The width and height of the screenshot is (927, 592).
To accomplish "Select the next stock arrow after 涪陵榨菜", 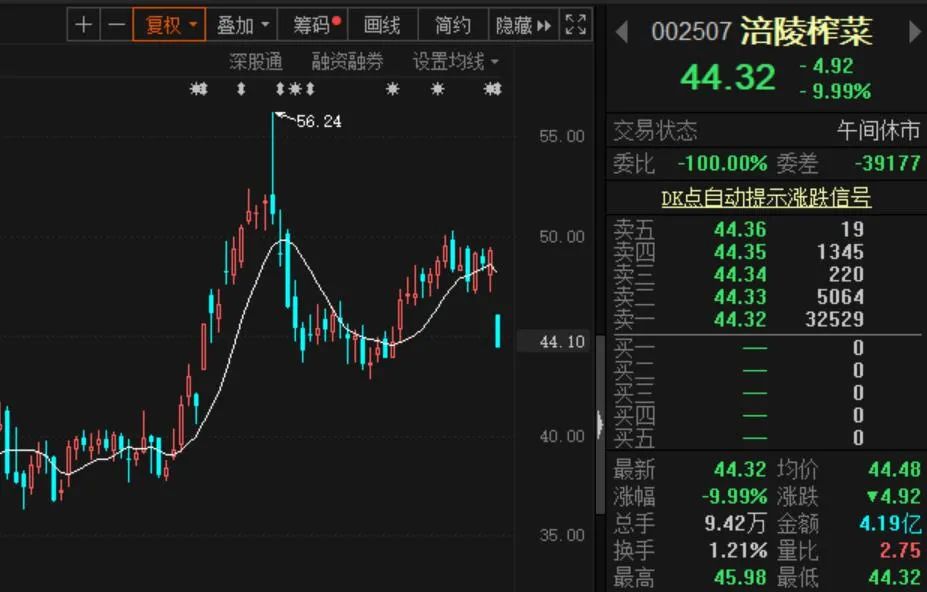I will [x=912, y=31].
